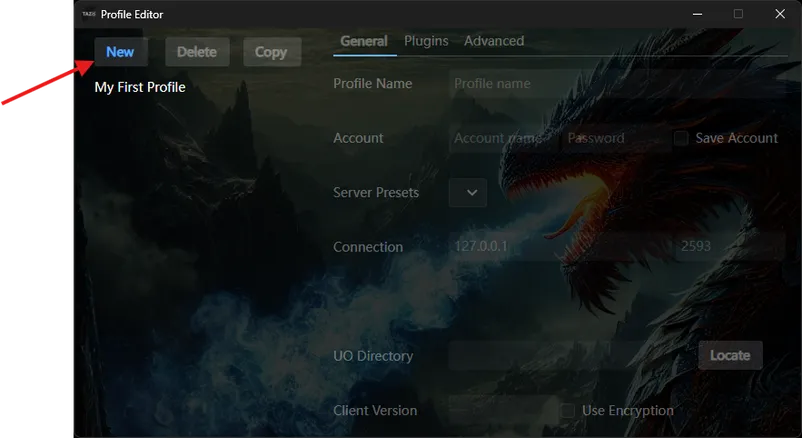
Task: Enable the Save Account checkbox
Action: tap(681, 138)
